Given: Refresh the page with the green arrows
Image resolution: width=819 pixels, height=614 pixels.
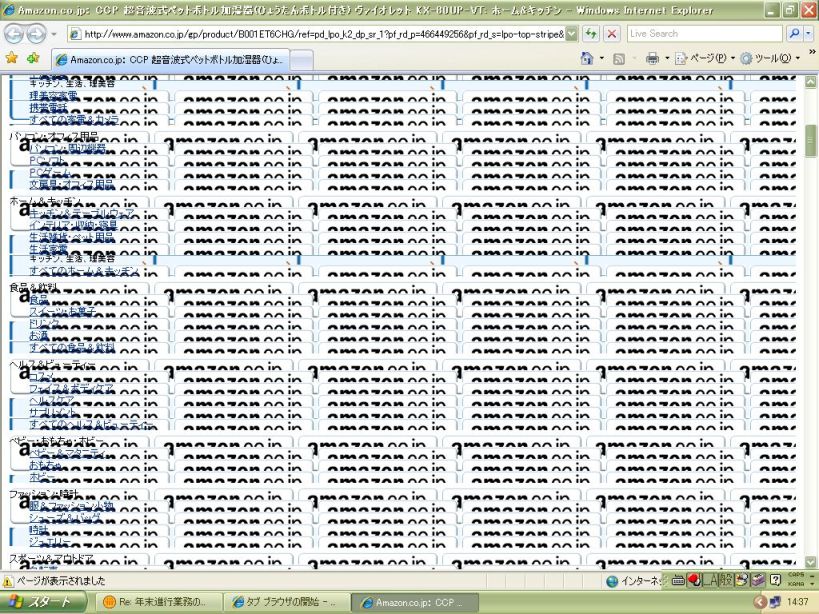Looking at the screenshot, I should 591,34.
